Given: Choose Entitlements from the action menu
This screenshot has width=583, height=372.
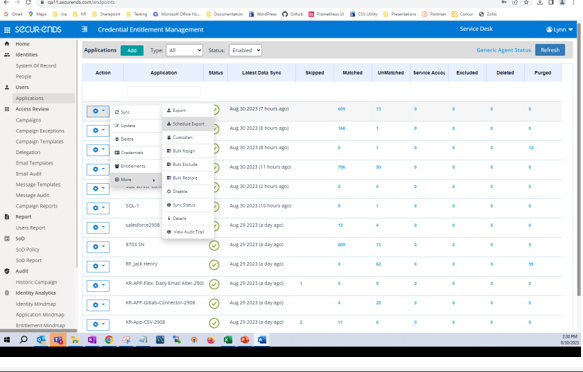Looking at the screenshot, I should pyautogui.click(x=136, y=166).
